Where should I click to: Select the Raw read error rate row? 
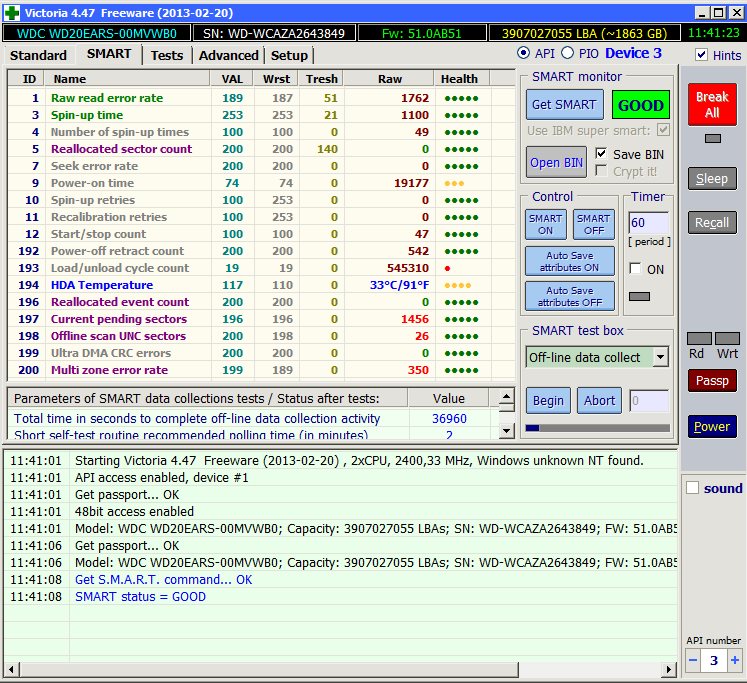click(262, 98)
